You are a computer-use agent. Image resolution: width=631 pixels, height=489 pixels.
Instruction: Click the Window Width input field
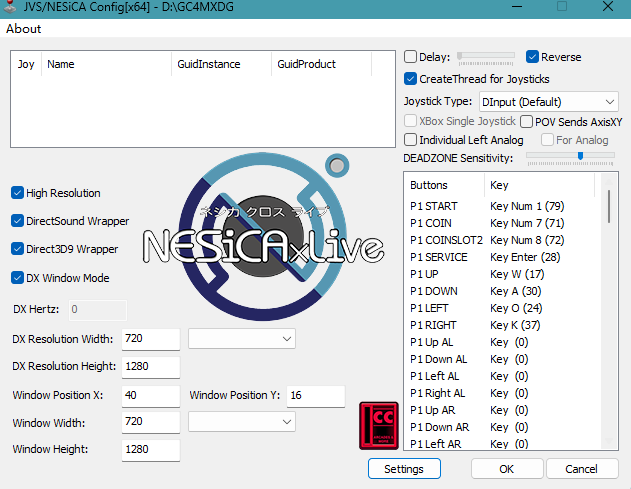151,422
